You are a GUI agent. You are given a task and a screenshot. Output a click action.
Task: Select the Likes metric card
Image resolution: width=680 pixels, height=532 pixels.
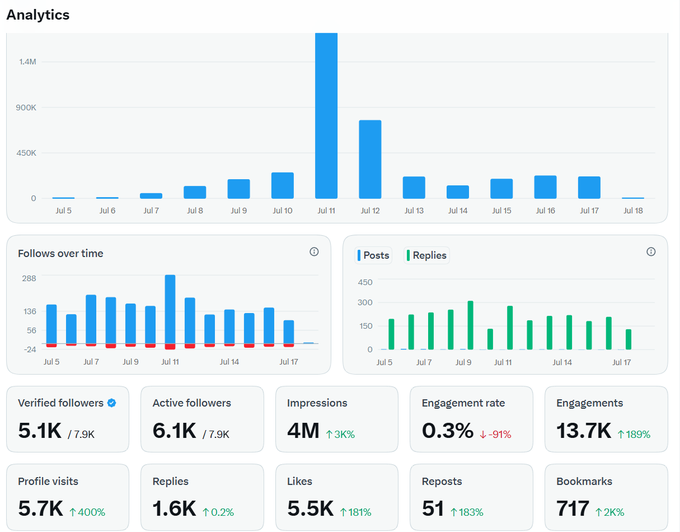[337, 497]
